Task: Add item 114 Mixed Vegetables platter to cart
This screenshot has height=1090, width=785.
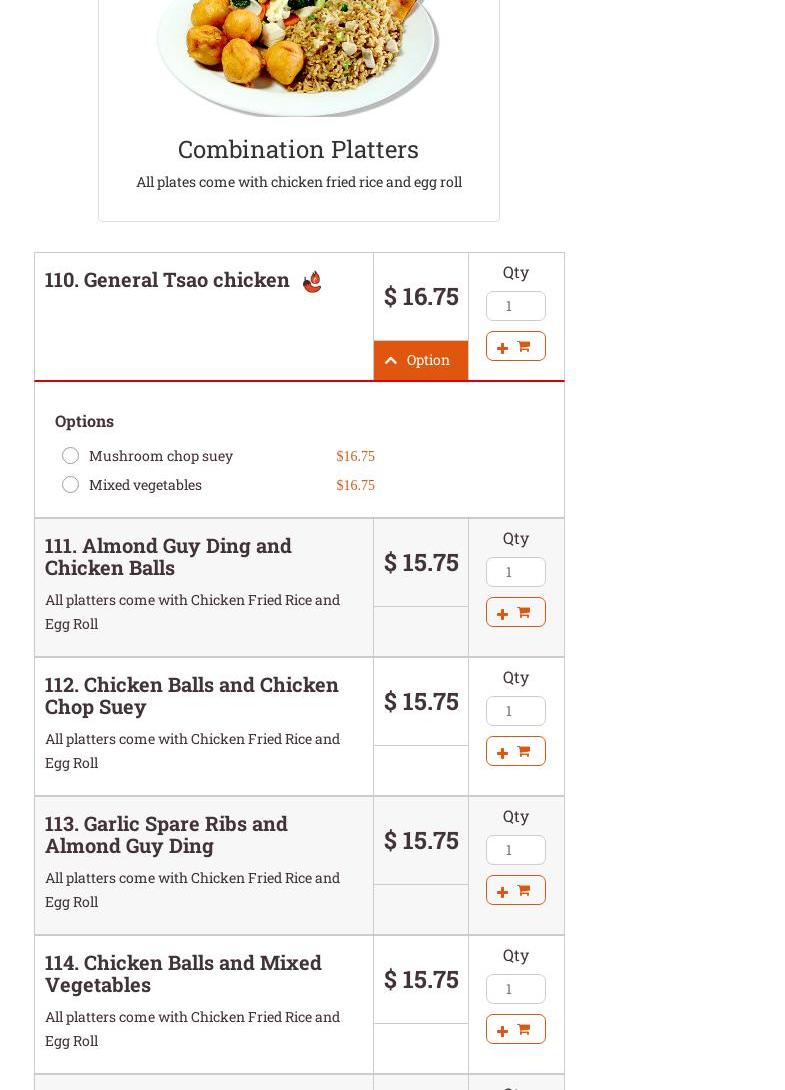Action: [515, 1029]
